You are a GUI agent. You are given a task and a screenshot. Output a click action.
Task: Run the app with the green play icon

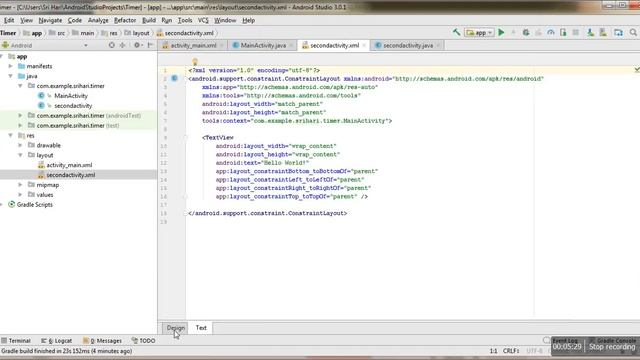501,32
